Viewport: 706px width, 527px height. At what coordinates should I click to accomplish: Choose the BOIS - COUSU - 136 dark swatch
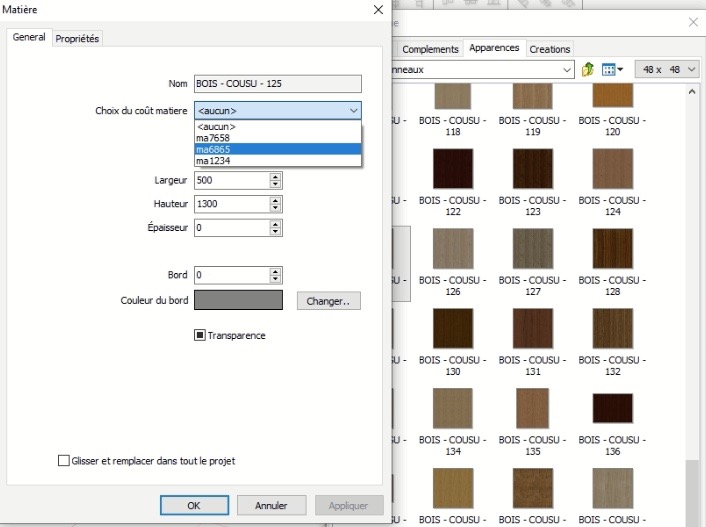click(x=612, y=407)
